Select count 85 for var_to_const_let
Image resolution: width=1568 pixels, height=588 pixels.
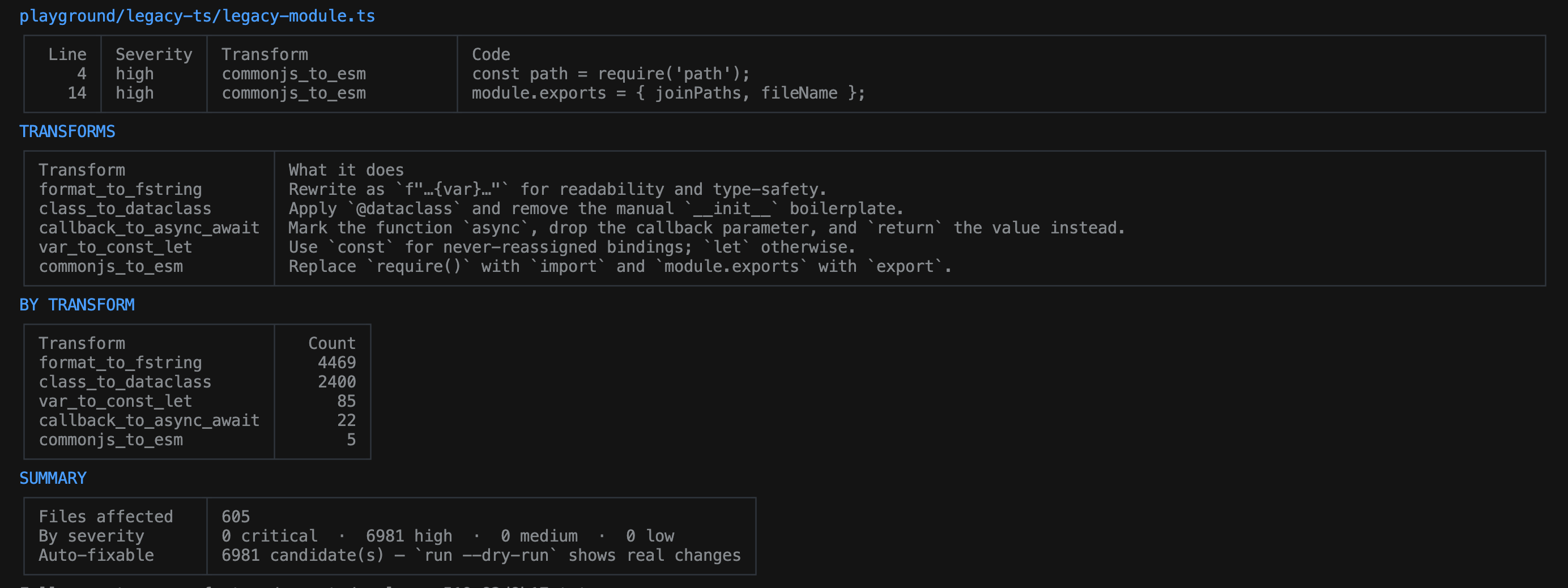coord(346,401)
